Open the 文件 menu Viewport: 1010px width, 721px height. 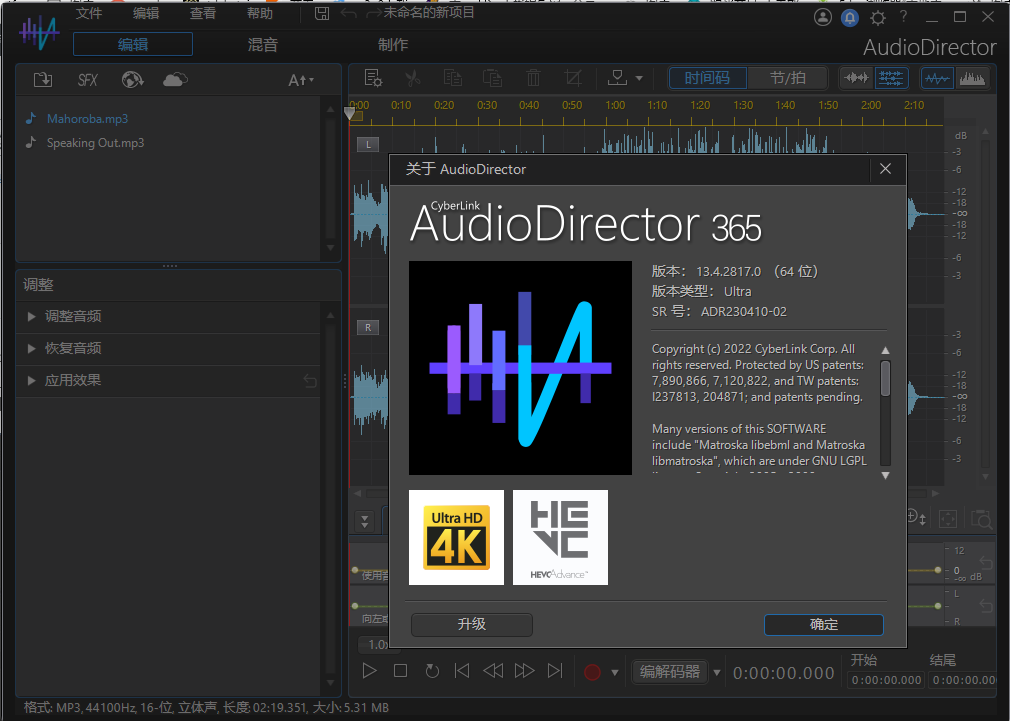[x=89, y=13]
